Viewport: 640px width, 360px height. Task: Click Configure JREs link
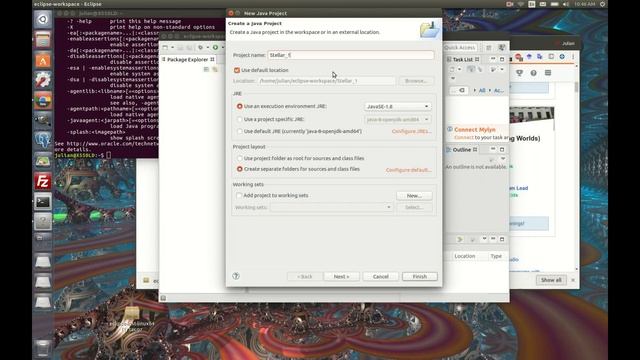(x=411, y=131)
